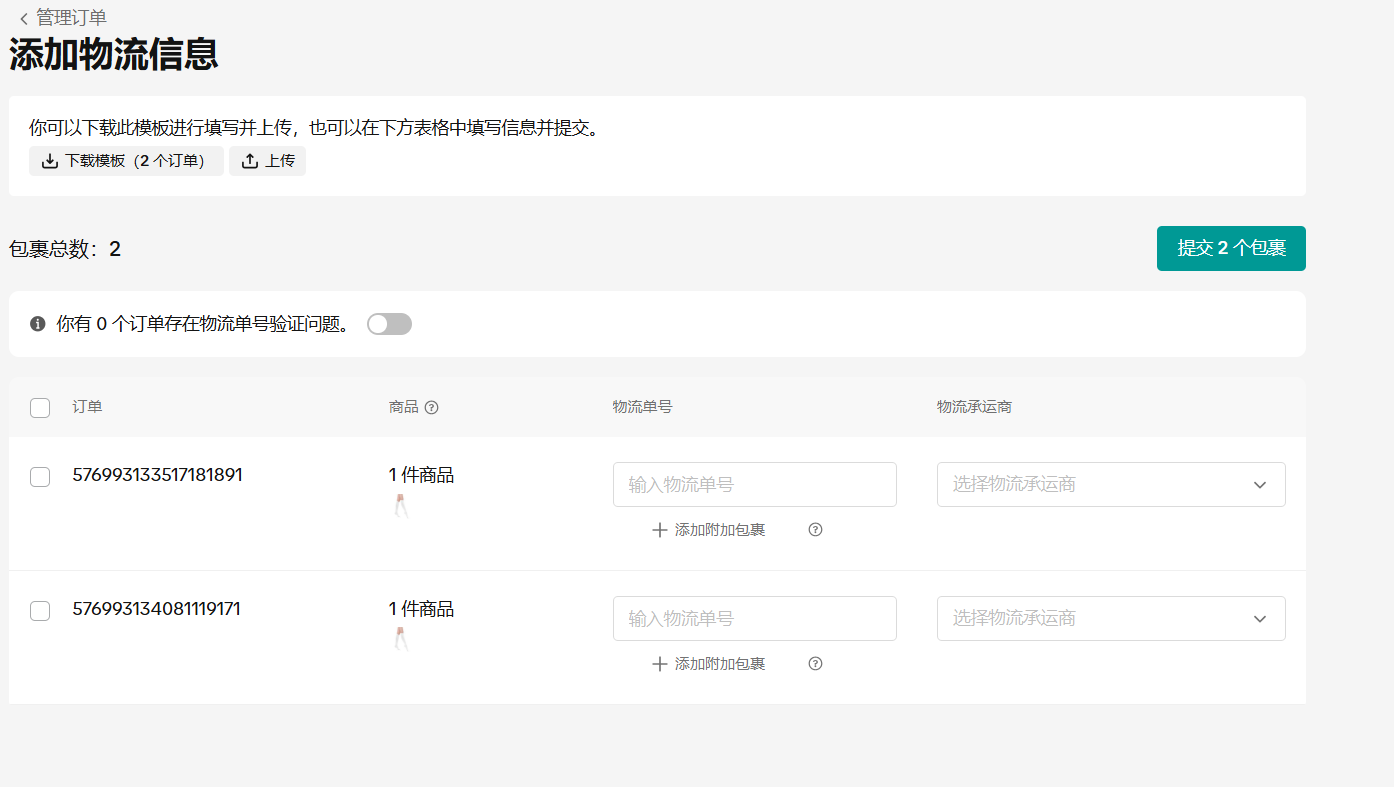The width and height of the screenshot is (1394, 787).
Task: Check the select-all checkbox in table header
Action: (x=40, y=408)
